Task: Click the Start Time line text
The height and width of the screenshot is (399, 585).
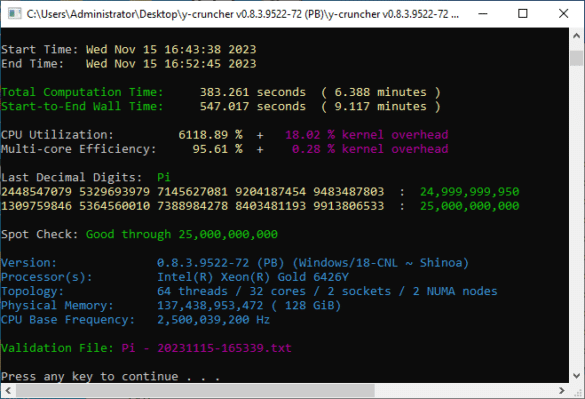Action: [129, 49]
